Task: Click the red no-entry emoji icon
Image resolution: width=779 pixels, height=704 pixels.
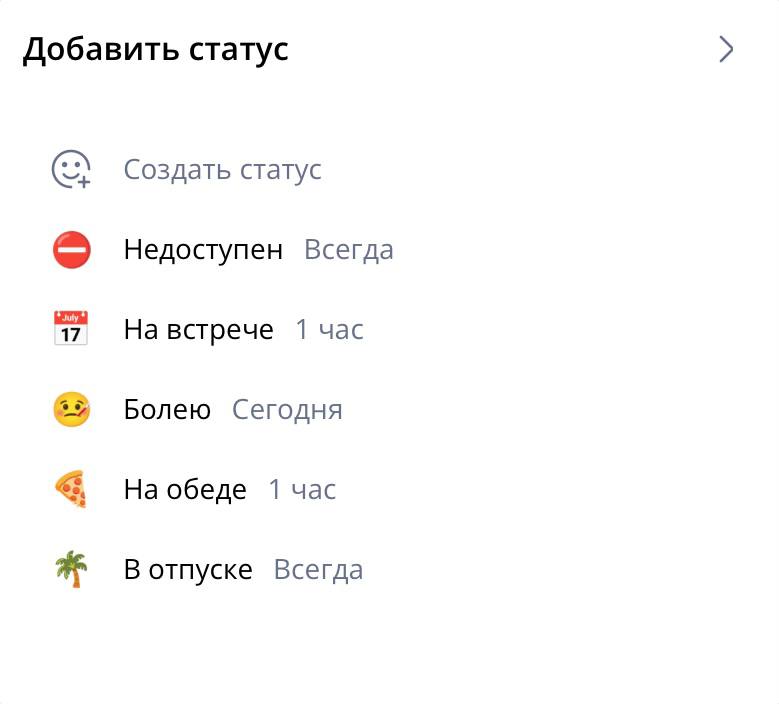Action: 71,250
